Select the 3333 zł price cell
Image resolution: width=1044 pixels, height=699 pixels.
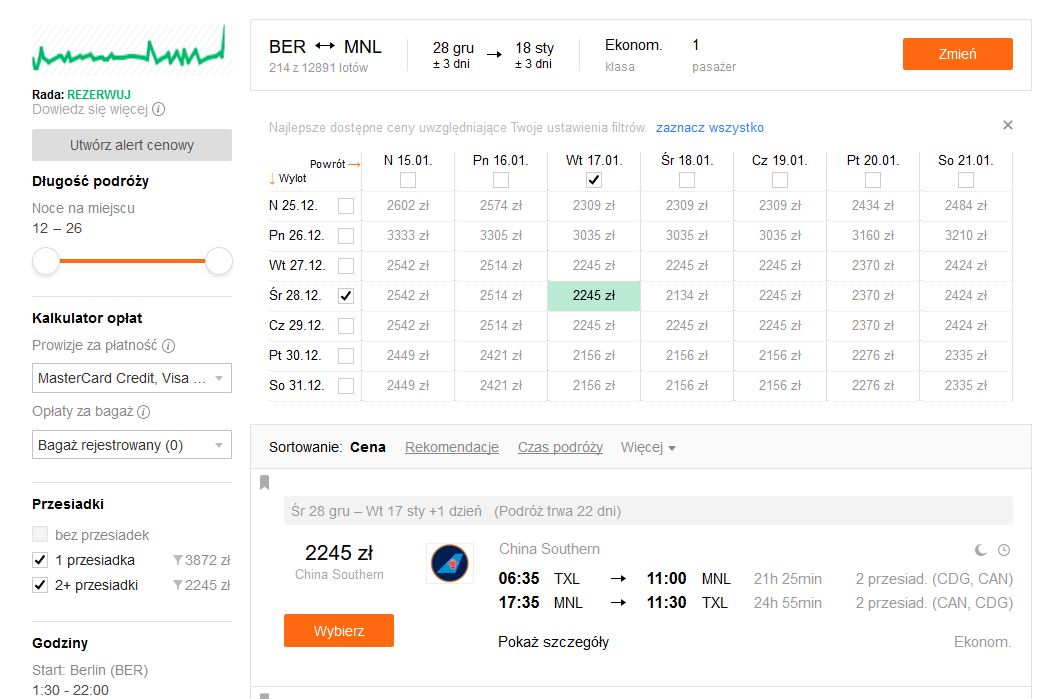tap(408, 236)
